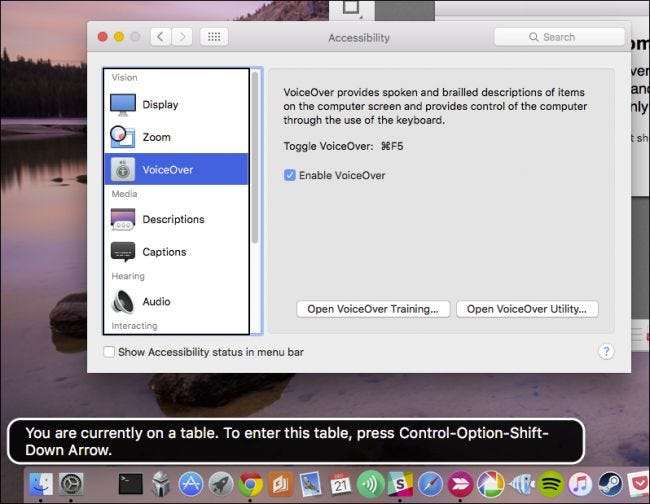Click the help question mark button
Screen dimensions: 650x504
tap(605, 352)
